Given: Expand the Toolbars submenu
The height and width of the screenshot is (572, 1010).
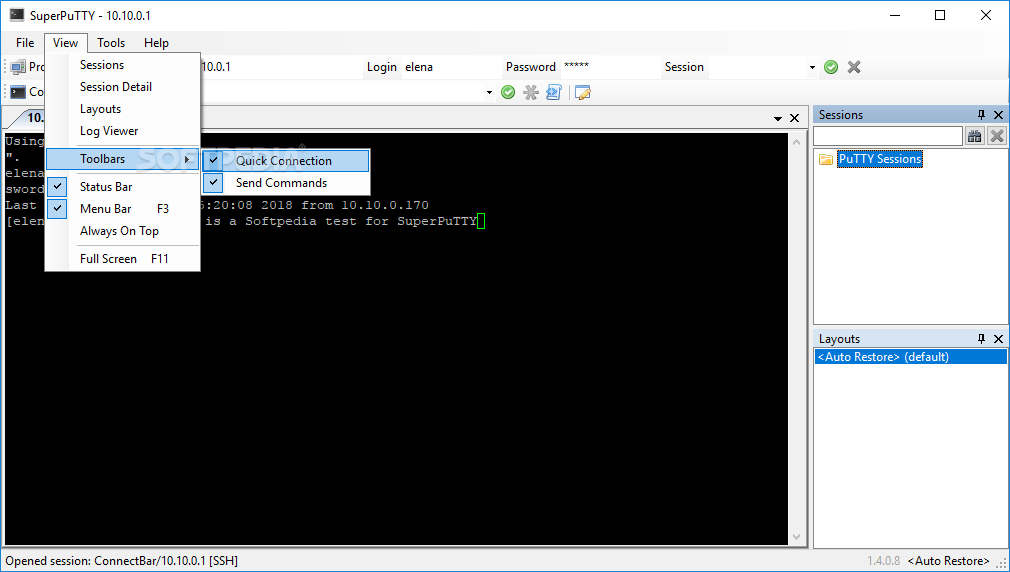Looking at the screenshot, I should coord(122,159).
